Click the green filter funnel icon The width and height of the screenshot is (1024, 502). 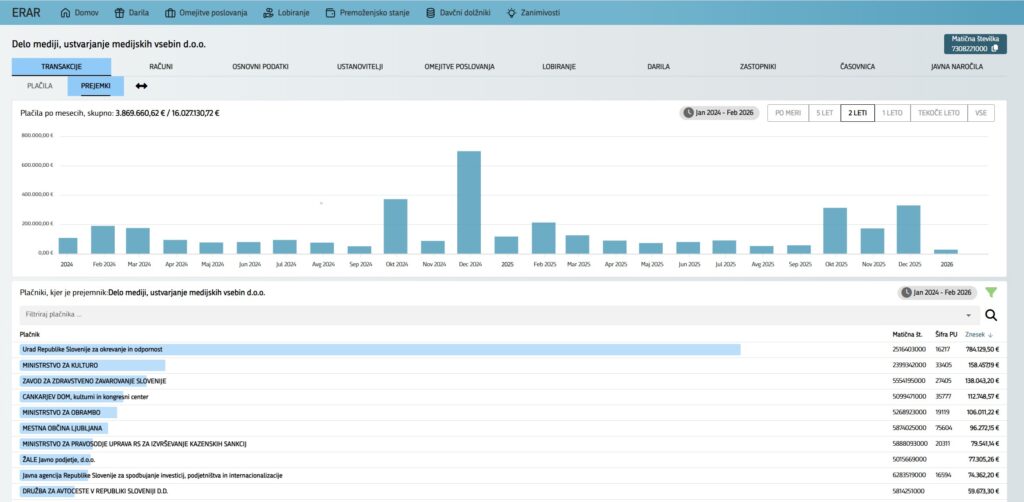[991, 292]
